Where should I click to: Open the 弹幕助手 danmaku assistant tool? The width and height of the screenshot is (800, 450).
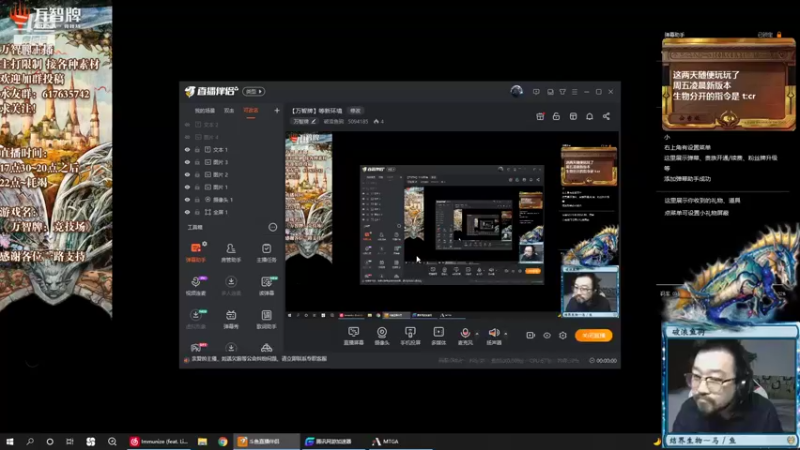coord(195,252)
